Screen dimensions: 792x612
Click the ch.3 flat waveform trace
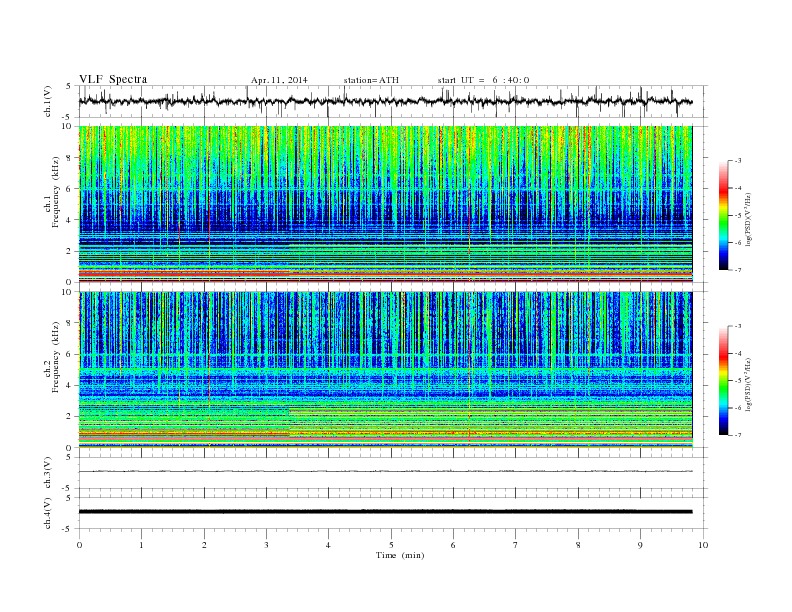385,471
